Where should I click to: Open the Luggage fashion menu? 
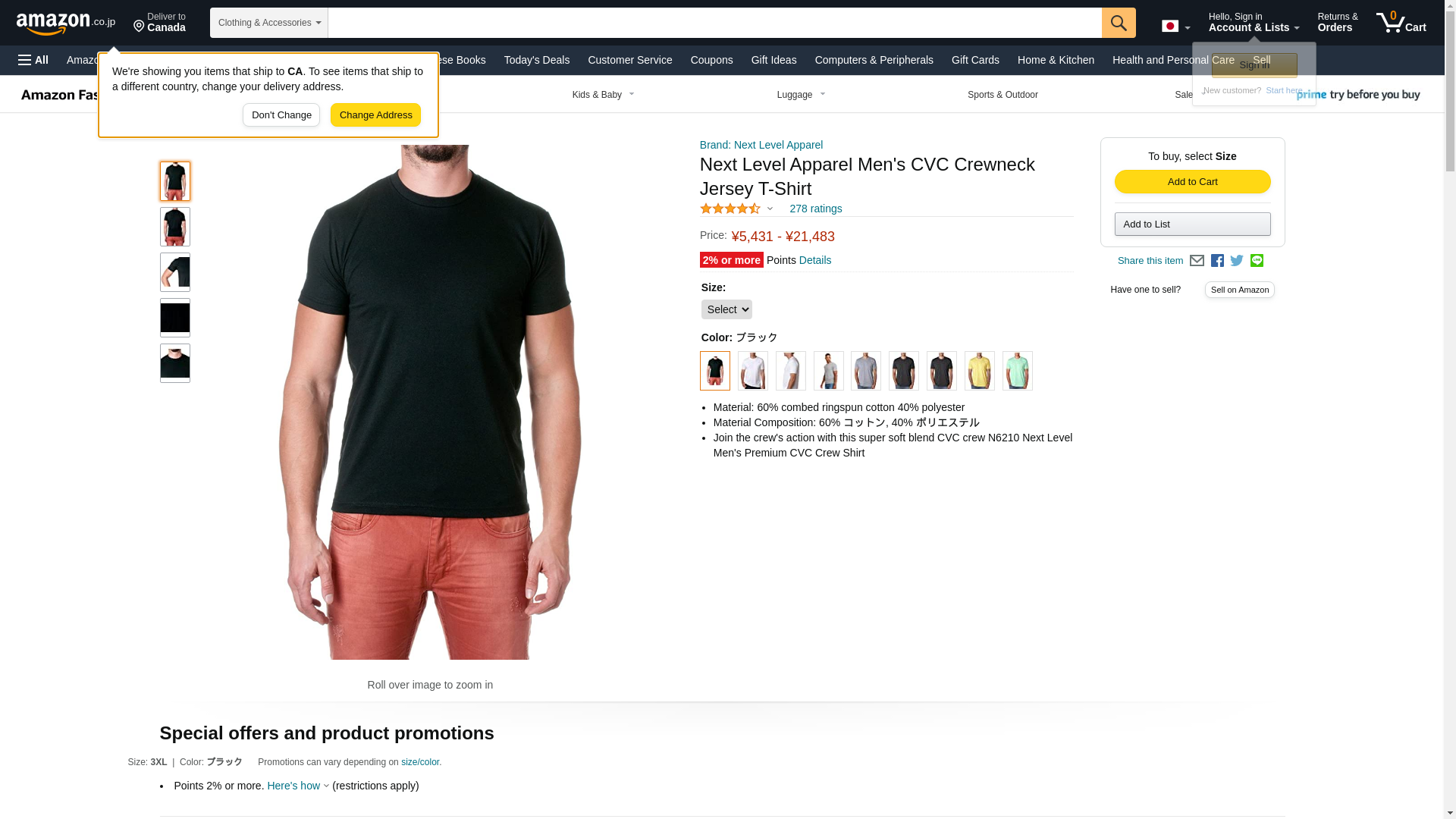click(x=801, y=95)
